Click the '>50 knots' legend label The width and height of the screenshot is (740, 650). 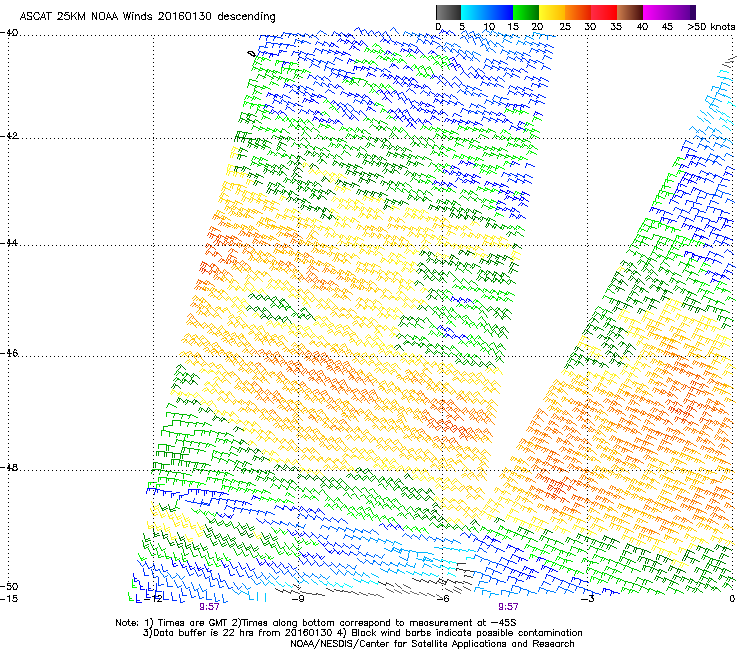[711, 26]
